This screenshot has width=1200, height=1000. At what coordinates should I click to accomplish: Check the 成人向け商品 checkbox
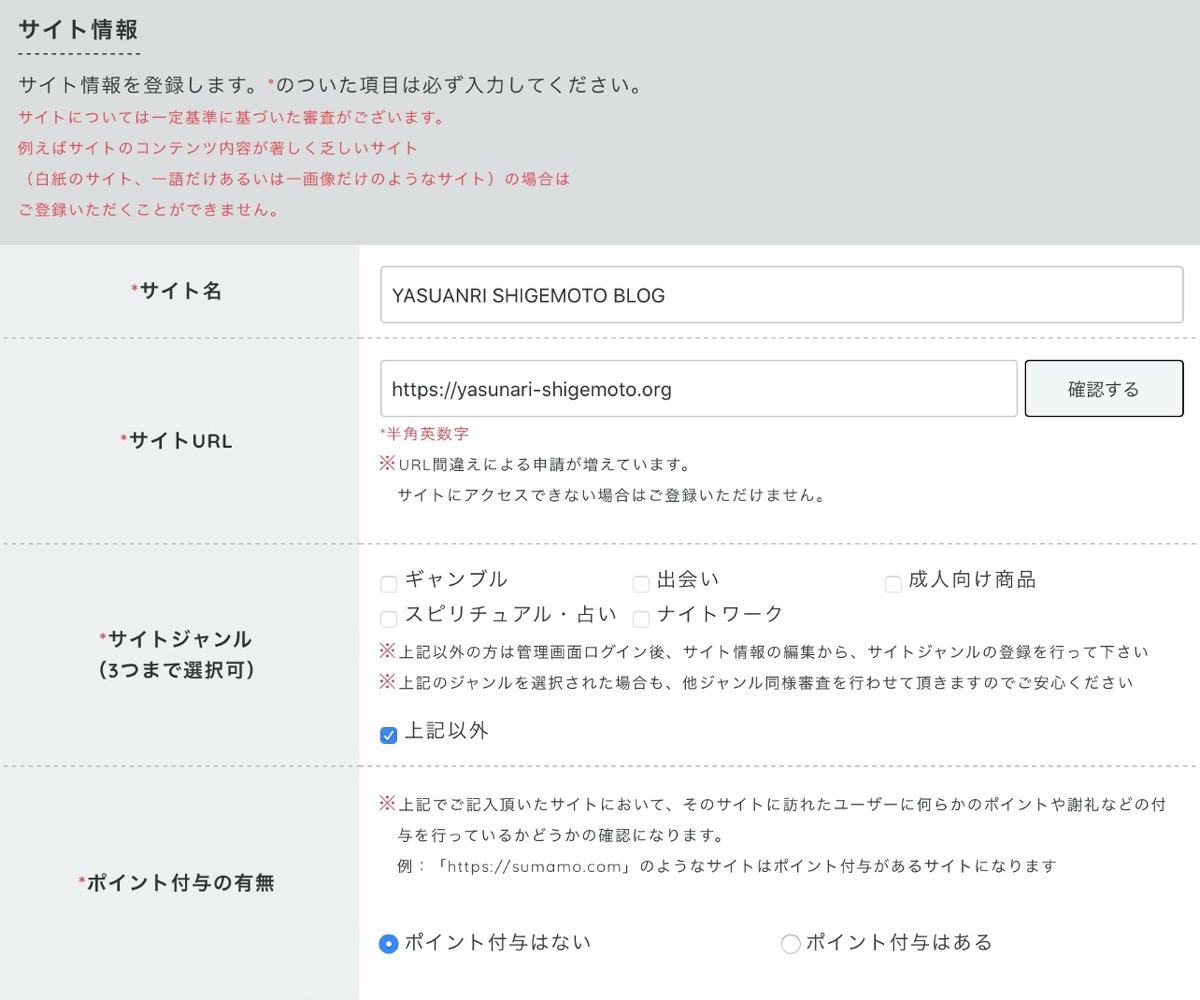coord(893,583)
